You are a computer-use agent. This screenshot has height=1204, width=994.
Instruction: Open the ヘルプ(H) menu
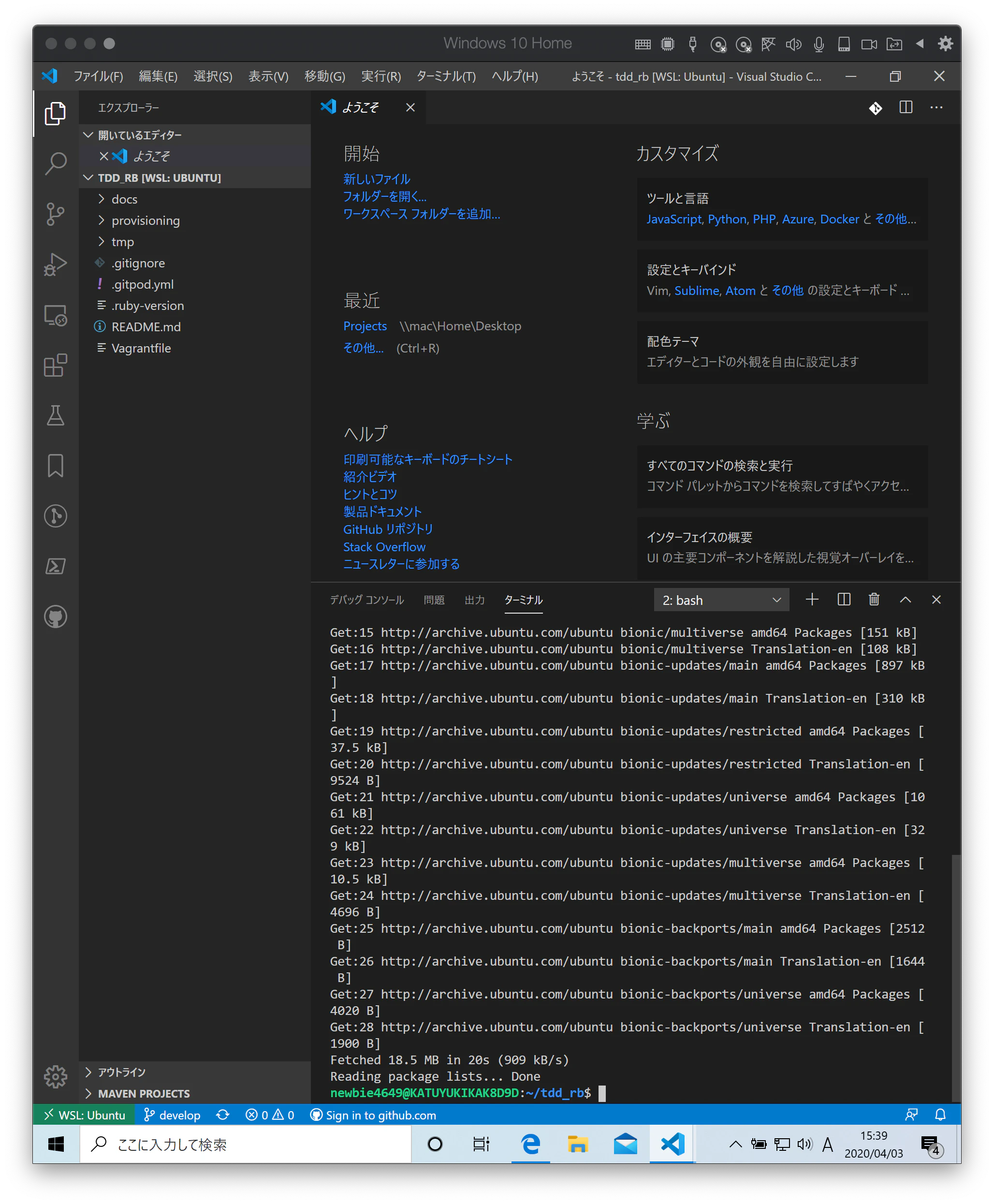(515, 76)
